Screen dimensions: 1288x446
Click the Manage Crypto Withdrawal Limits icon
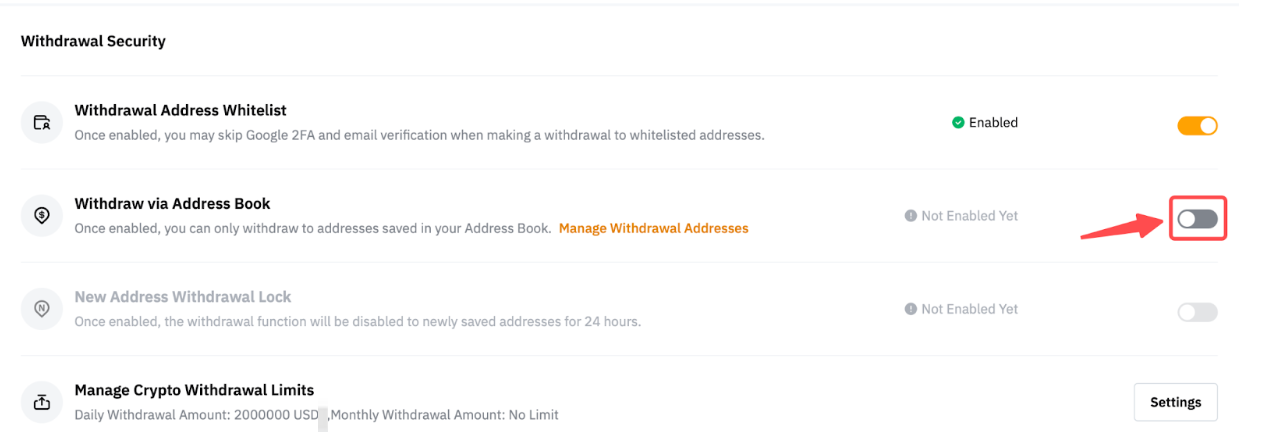click(41, 402)
